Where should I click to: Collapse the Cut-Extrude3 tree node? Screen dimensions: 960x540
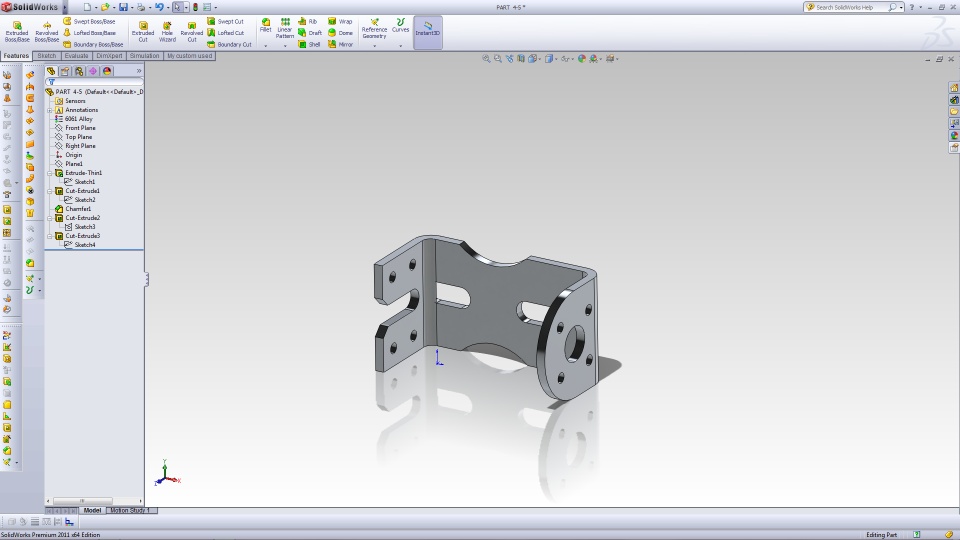pyautogui.click(x=50, y=236)
